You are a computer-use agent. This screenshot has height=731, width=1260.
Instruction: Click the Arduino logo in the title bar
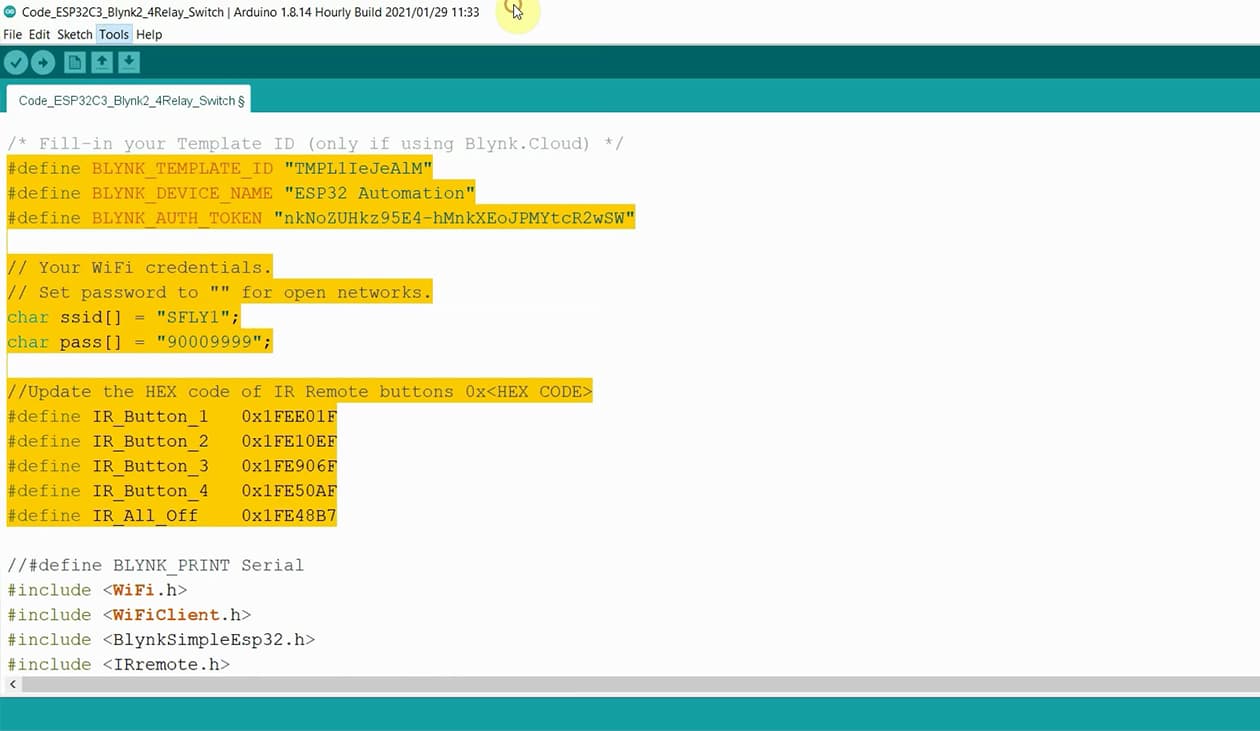pyautogui.click(x=11, y=11)
